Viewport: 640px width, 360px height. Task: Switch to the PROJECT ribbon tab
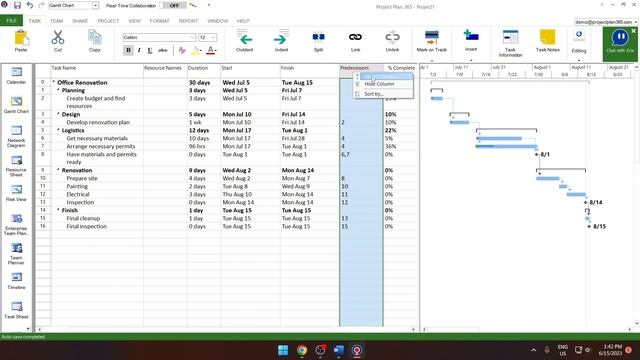click(x=108, y=21)
